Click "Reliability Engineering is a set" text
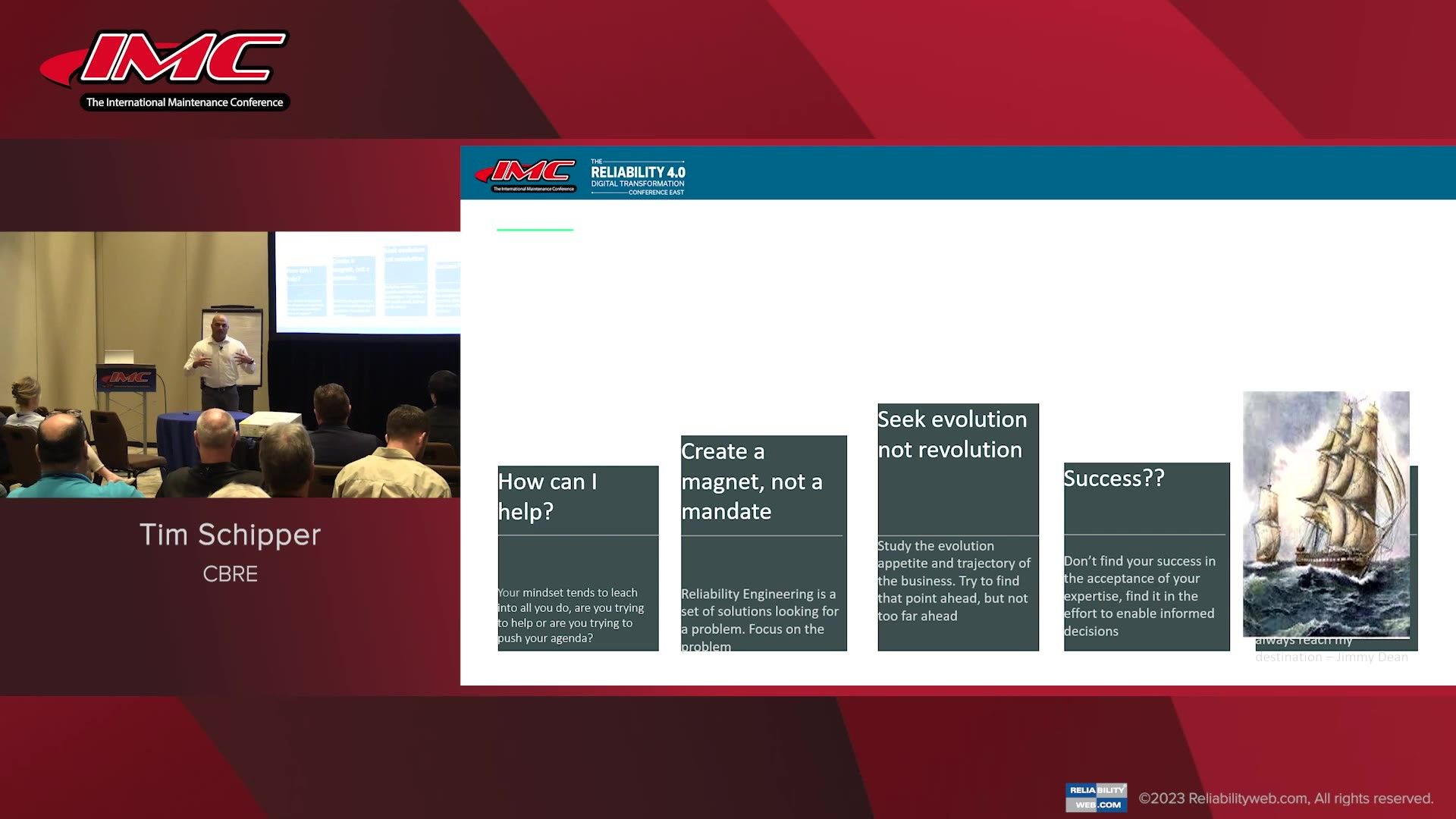Image resolution: width=1456 pixels, height=819 pixels. click(759, 611)
